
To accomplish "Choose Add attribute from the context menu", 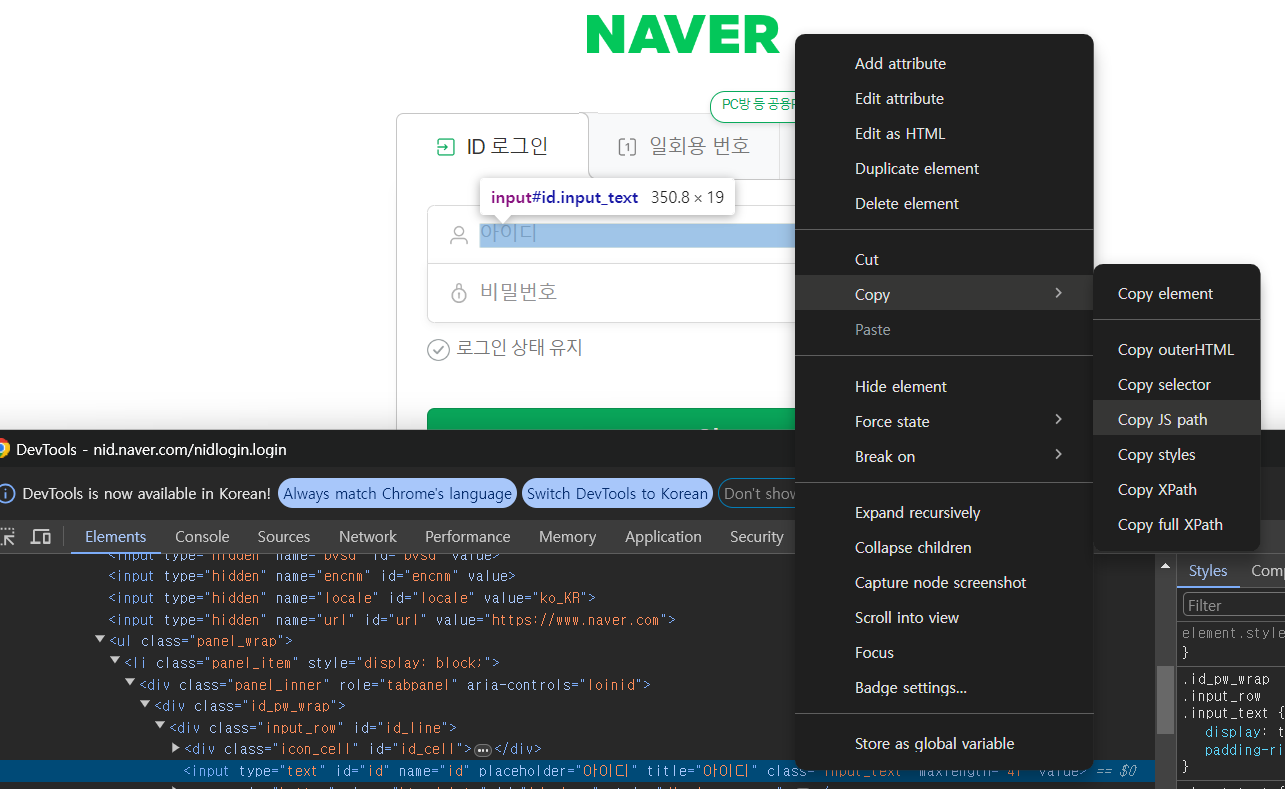I will coord(944,63).
